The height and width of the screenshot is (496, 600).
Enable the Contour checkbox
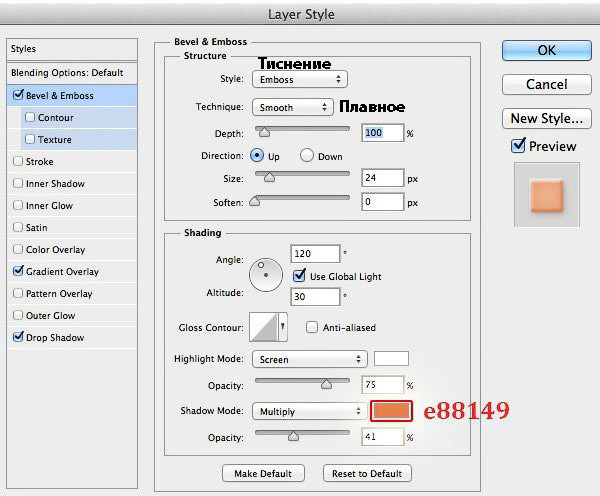pos(30,117)
